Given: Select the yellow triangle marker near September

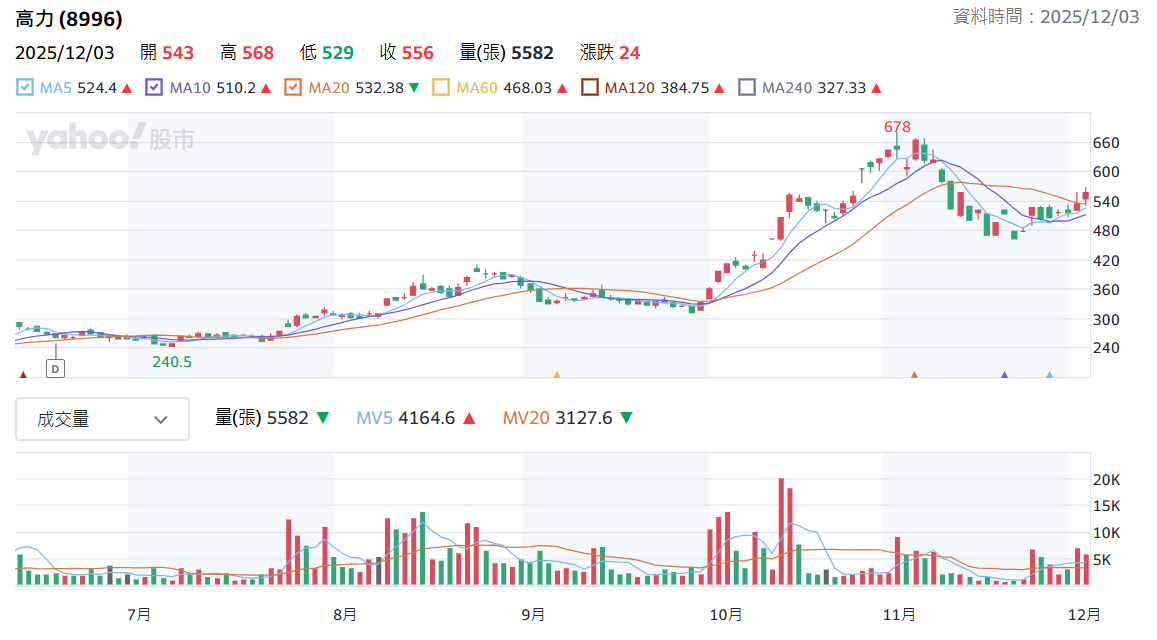Looking at the screenshot, I should tap(557, 375).
